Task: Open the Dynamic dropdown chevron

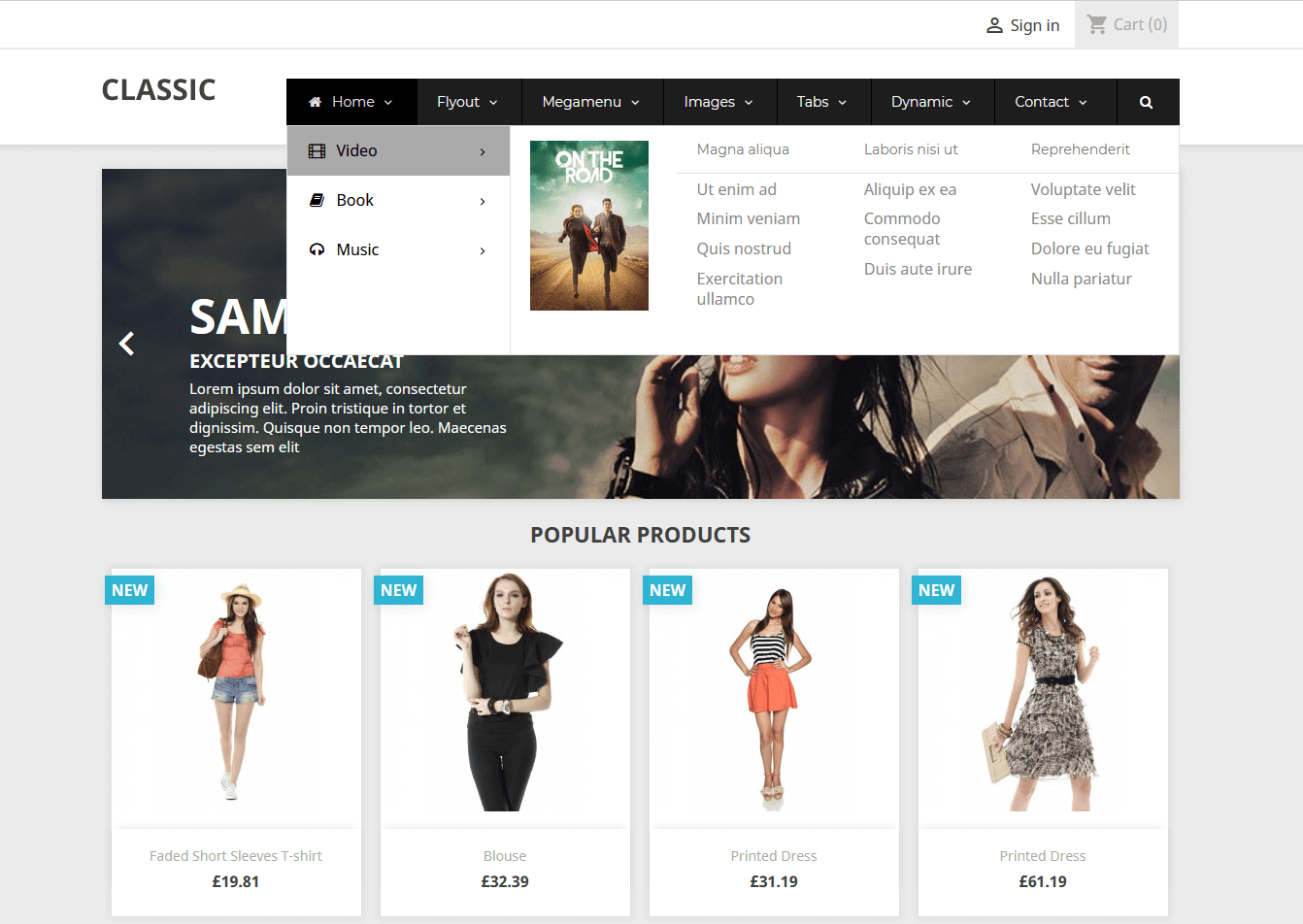Action: click(x=966, y=103)
